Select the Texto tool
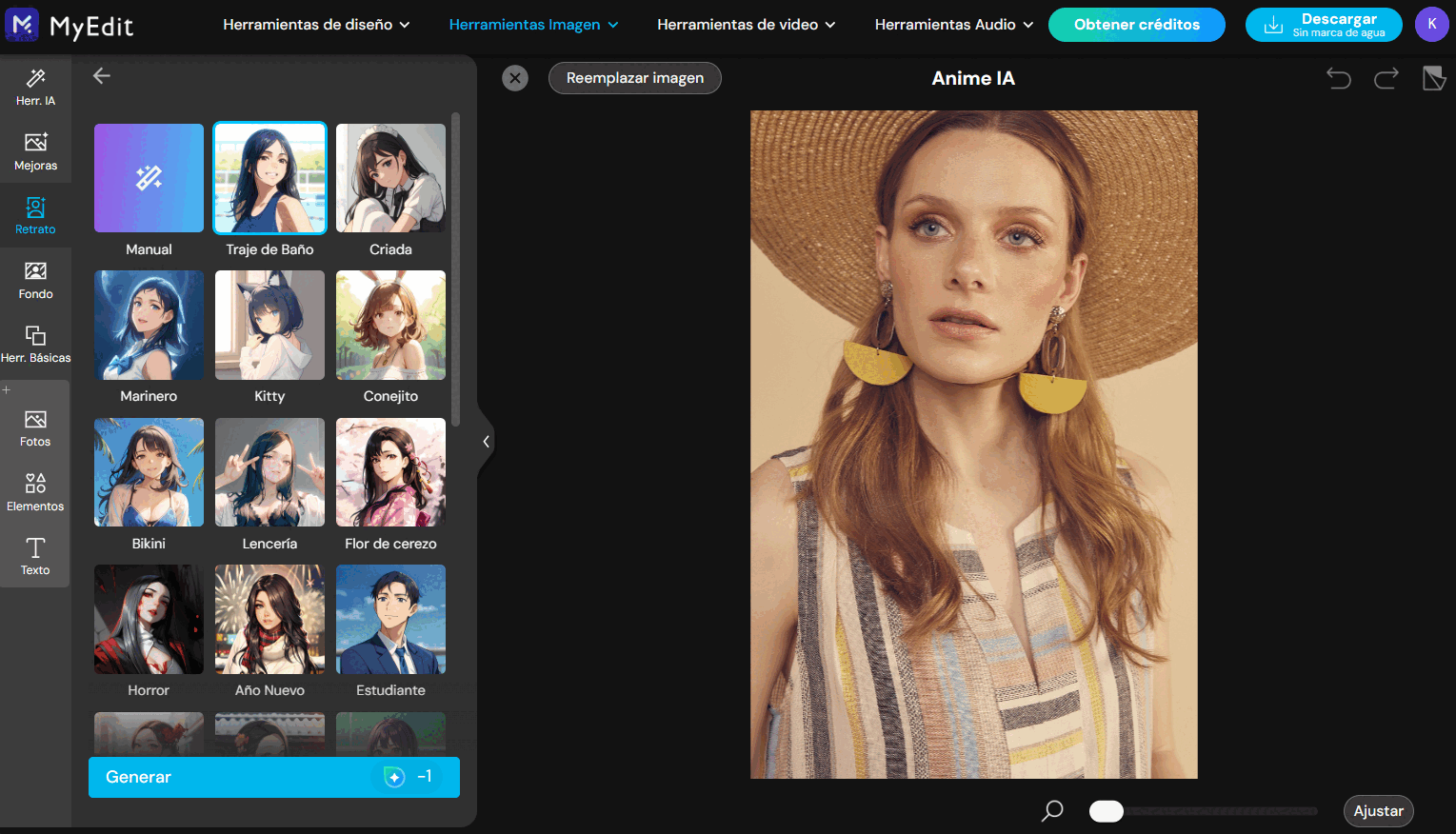This screenshot has width=1456, height=834. pyautogui.click(x=35, y=556)
